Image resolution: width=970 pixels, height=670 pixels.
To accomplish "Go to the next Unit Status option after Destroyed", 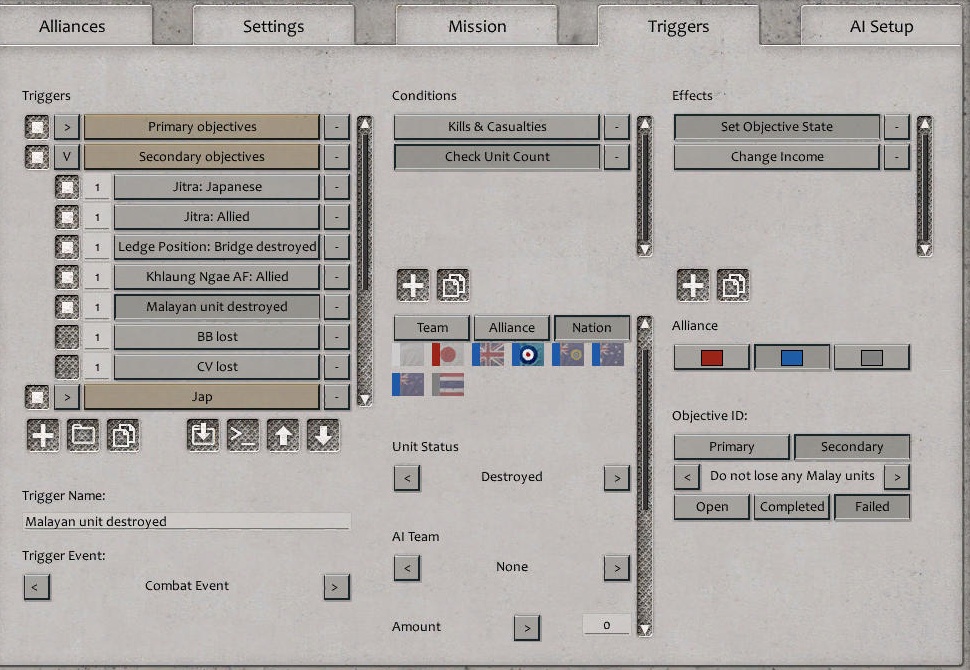I will [617, 478].
